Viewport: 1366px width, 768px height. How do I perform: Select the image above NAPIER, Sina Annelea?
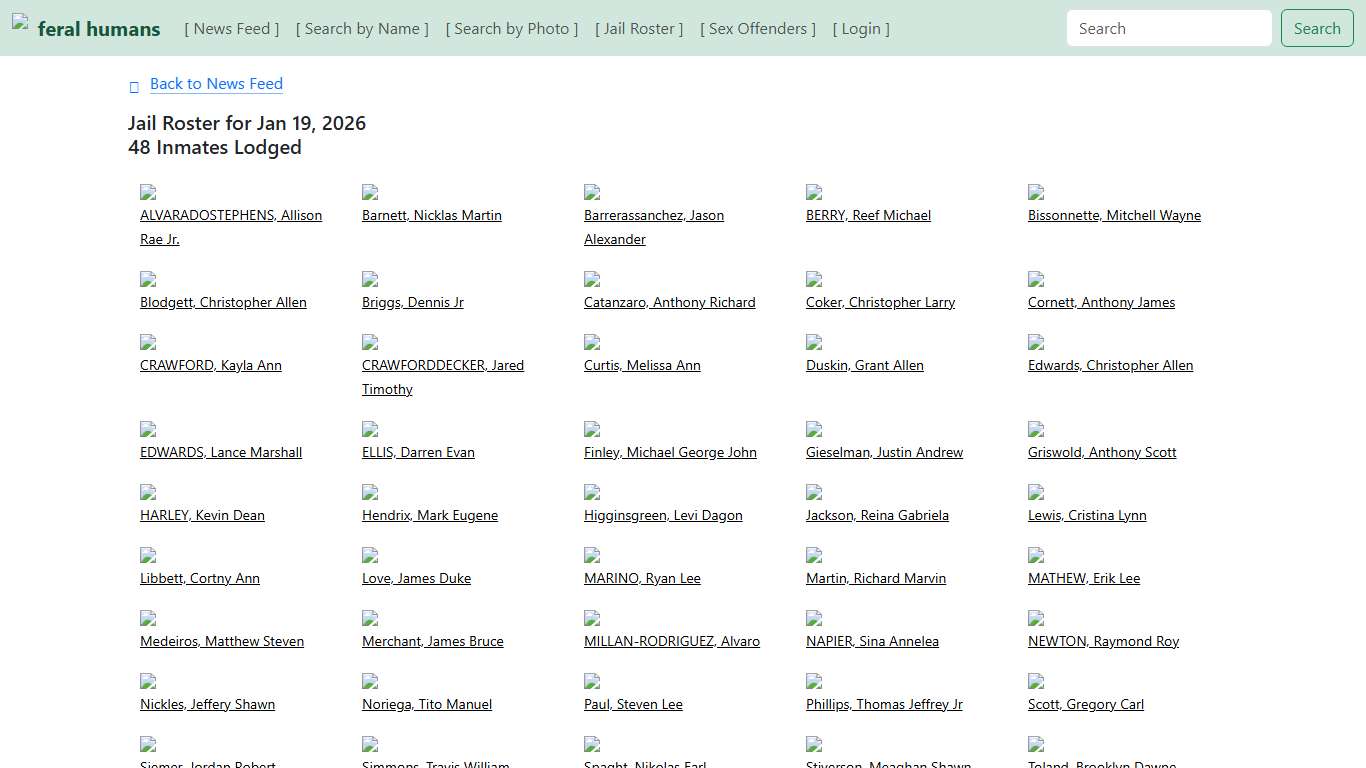pos(814,618)
